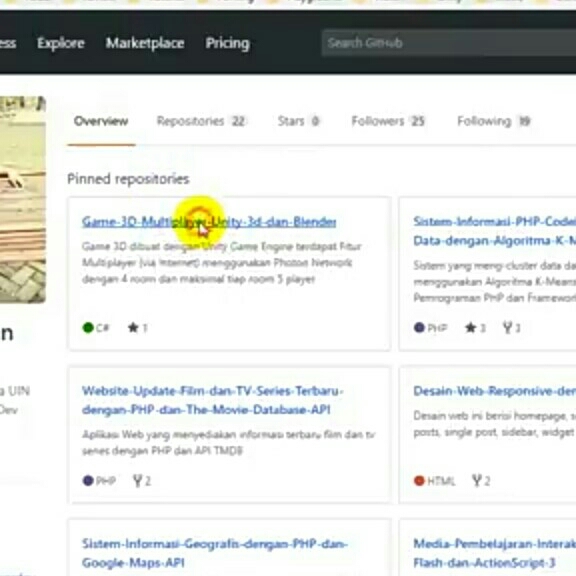Image resolution: width=576 pixels, height=576 pixels.
Task: Click the PHP language dot on Sistem-Informasi card
Action: pyautogui.click(x=419, y=327)
